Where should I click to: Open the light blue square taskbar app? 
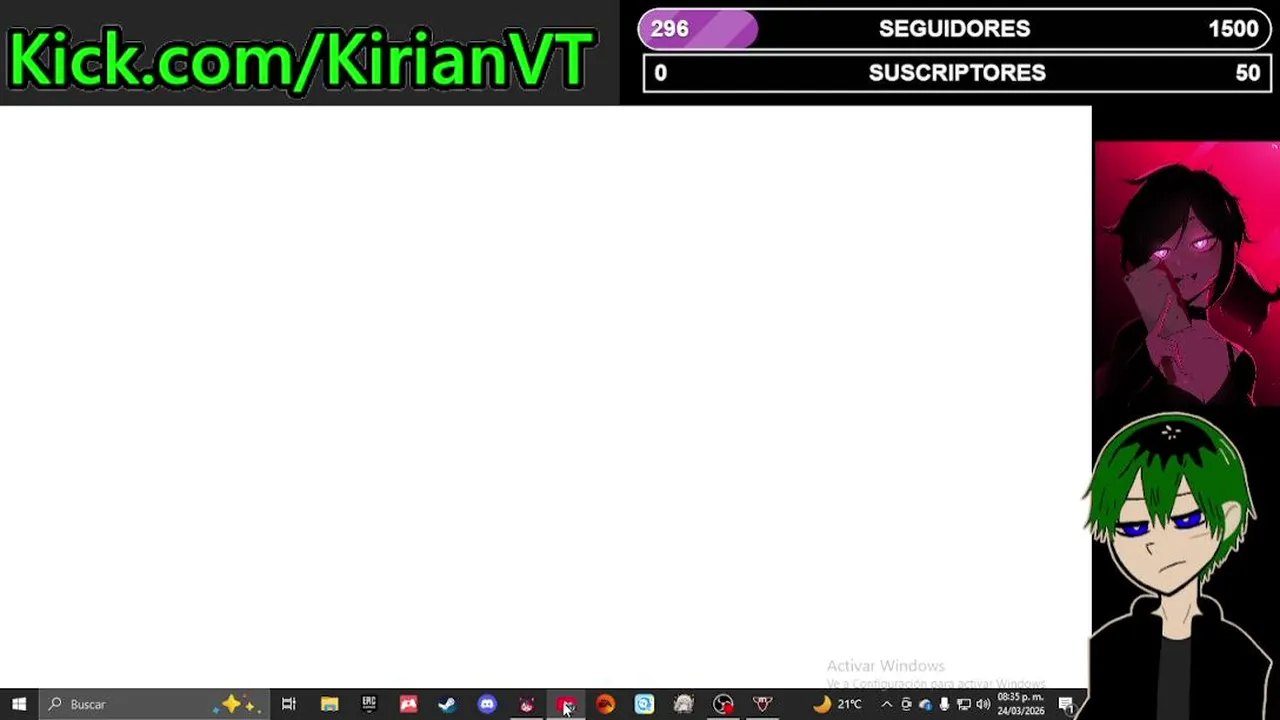[x=644, y=704]
